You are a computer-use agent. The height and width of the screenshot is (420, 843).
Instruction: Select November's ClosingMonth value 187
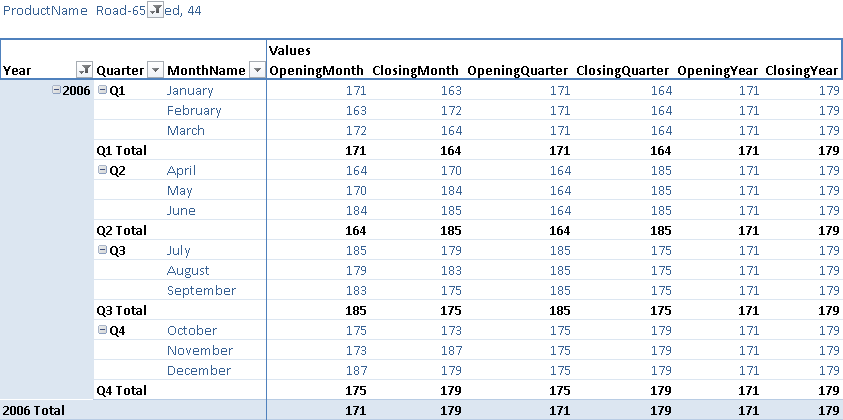(451, 351)
